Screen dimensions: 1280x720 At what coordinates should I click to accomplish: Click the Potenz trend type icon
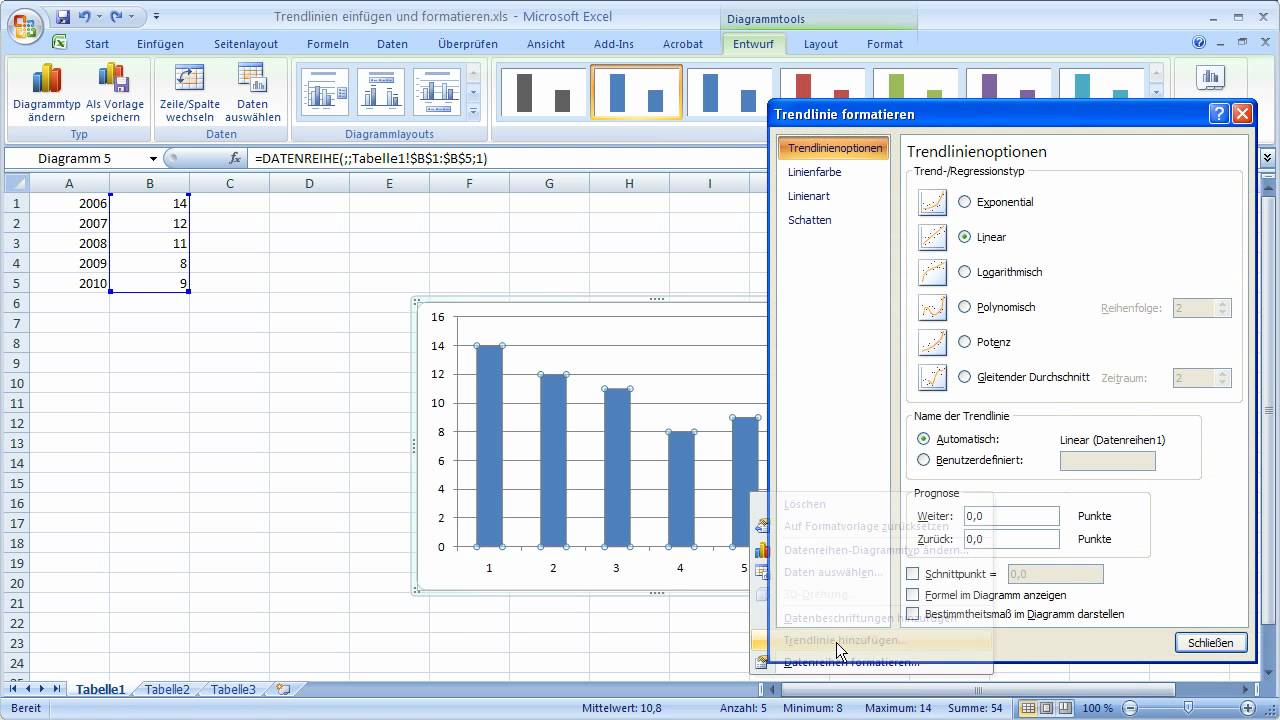(x=932, y=342)
